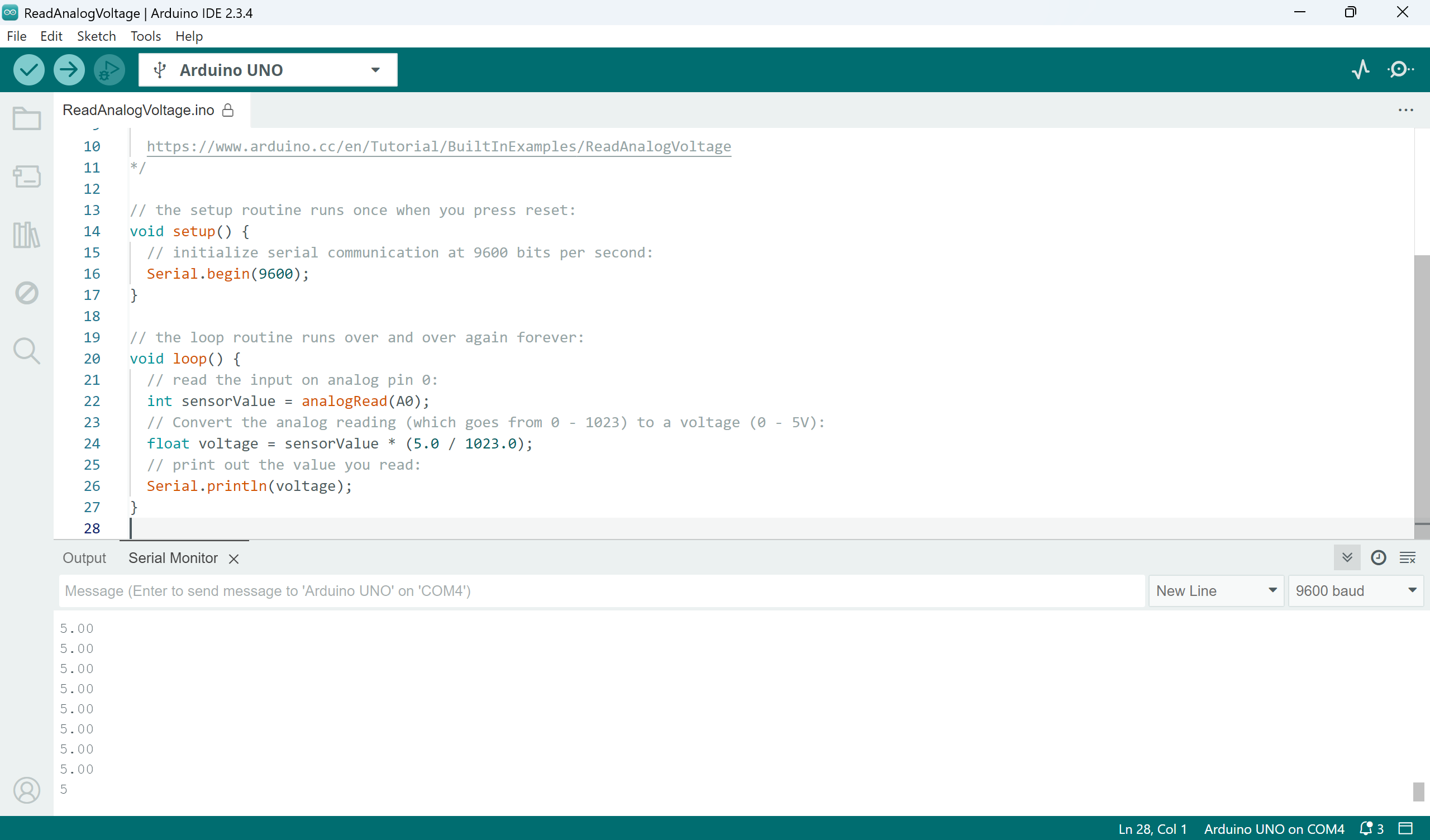Click the ReadAnalogVoltage tutorial URL link
The height and width of the screenshot is (840, 1430).
click(438, 146)
